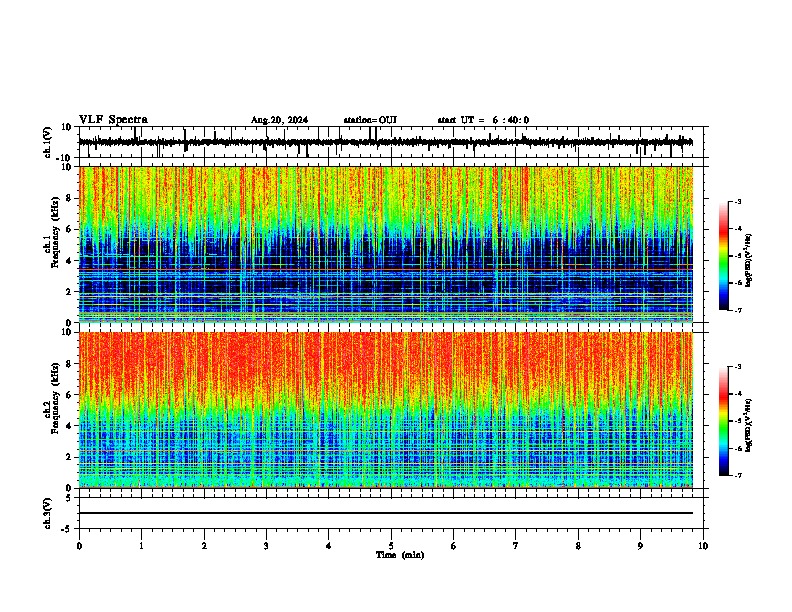Image resolution: width=792 pixels, height=612 pixels.
Task: Click the "9" tick on the time axis
Action: (x=640, y=546)
